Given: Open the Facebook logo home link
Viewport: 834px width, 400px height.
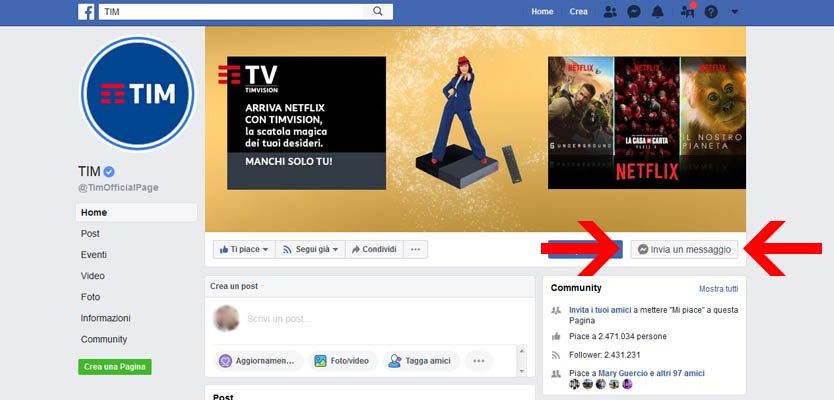Looking at the screenshot, I should pos(86,12).
